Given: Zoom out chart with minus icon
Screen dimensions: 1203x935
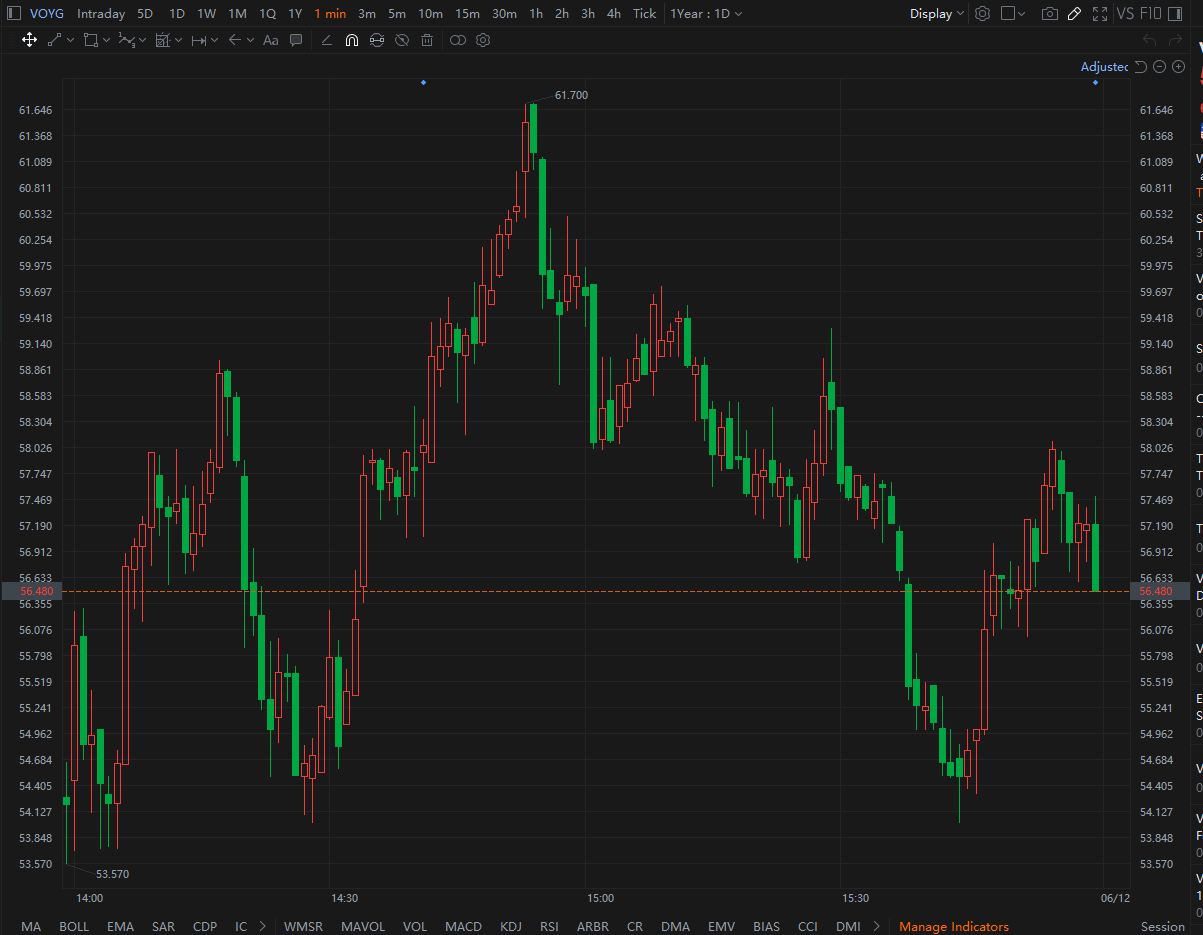Looking at the screenshot, I should tap(1160, 67).
